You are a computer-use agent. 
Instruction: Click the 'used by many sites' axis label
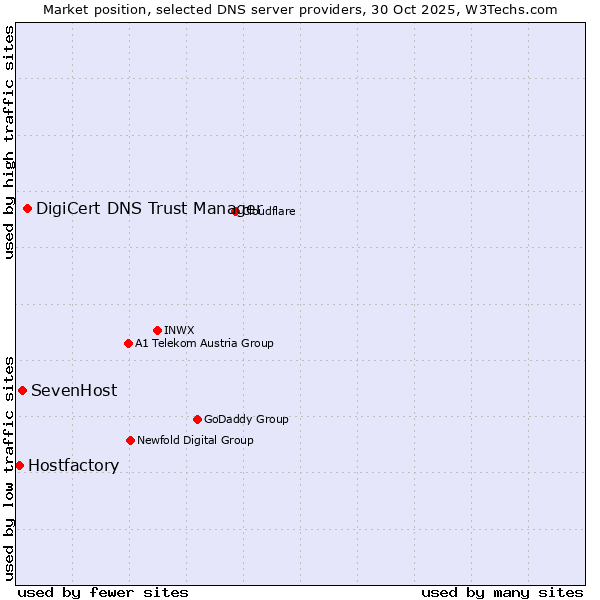click(502, 592)
